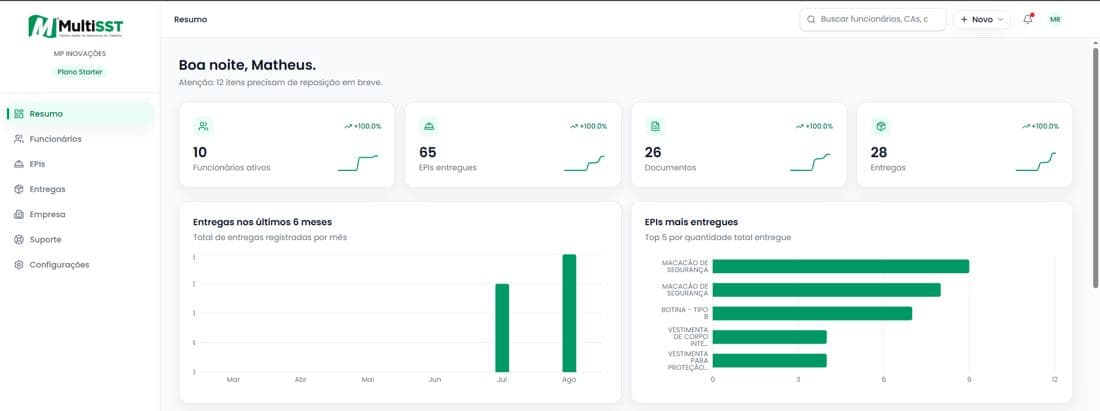The image size is (1100, 411).
Task: Click the search field for funcionários
Action: pyautogui.click(x=873, y=20)
